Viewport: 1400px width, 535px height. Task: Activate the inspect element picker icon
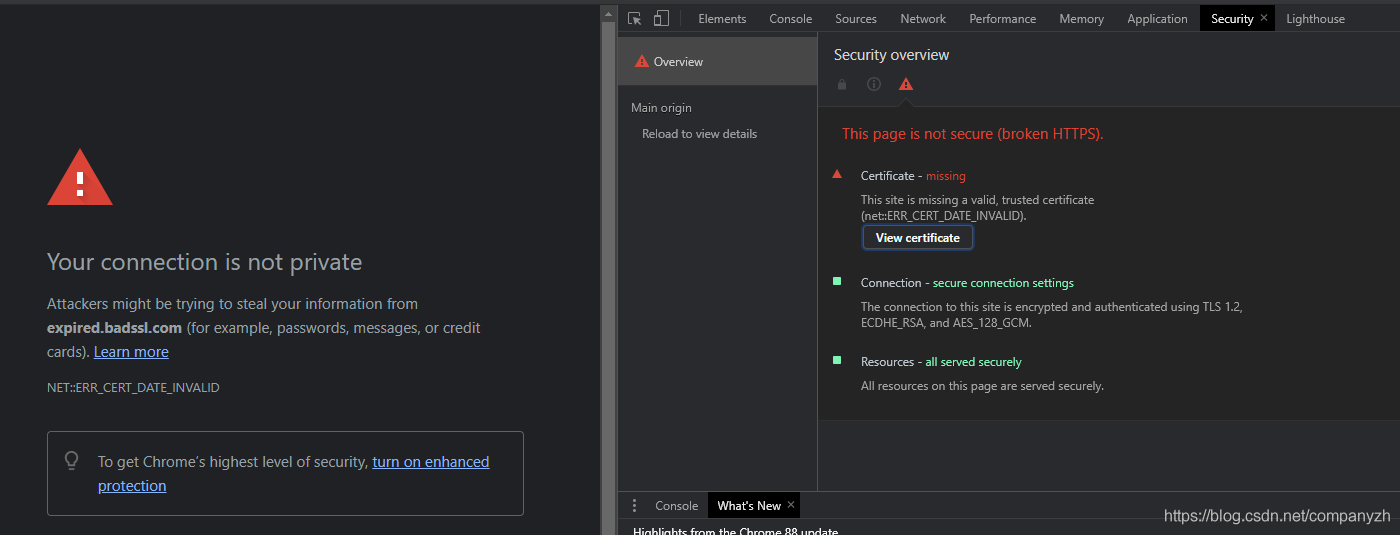(x=634, y=18)
